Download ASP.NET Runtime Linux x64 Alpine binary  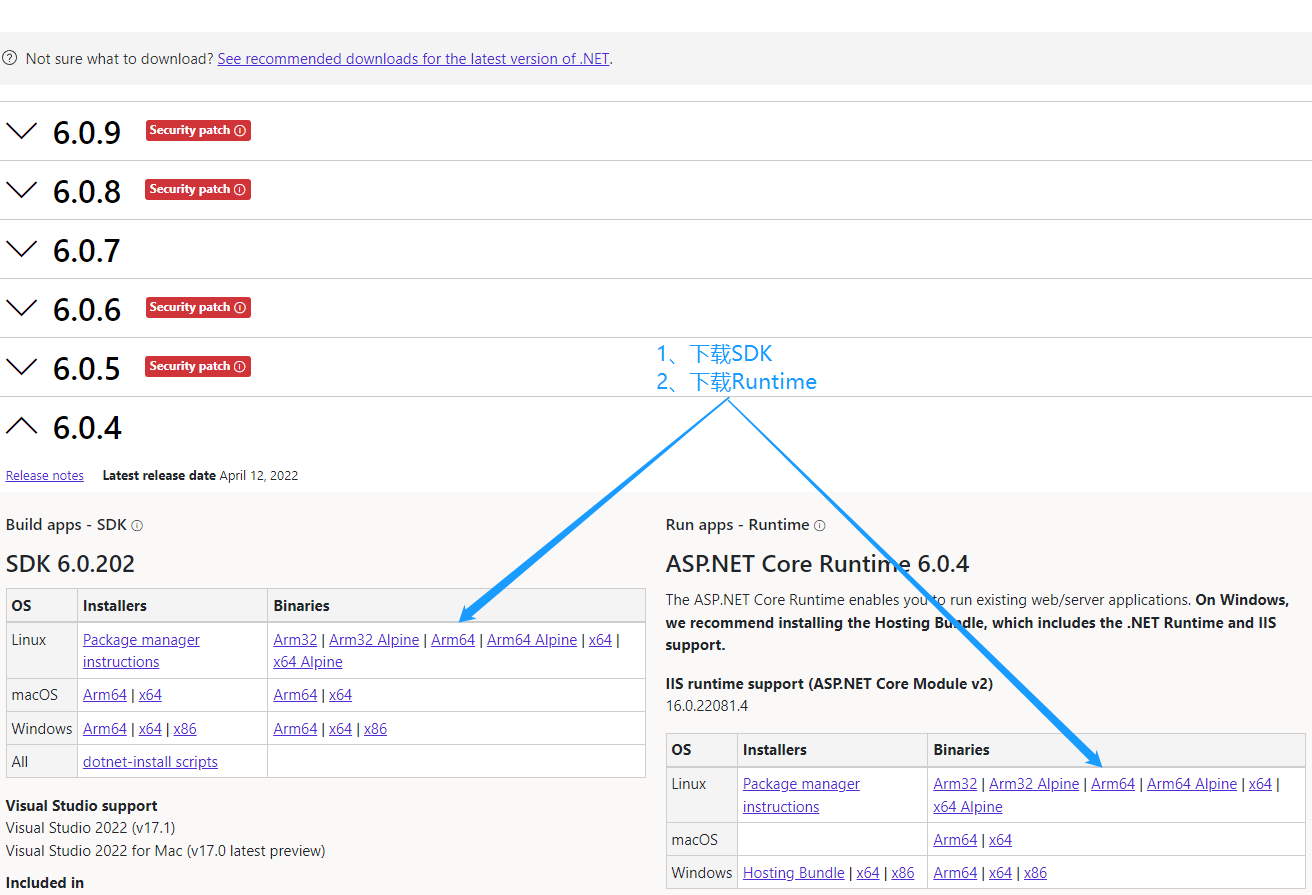[968, 807]
